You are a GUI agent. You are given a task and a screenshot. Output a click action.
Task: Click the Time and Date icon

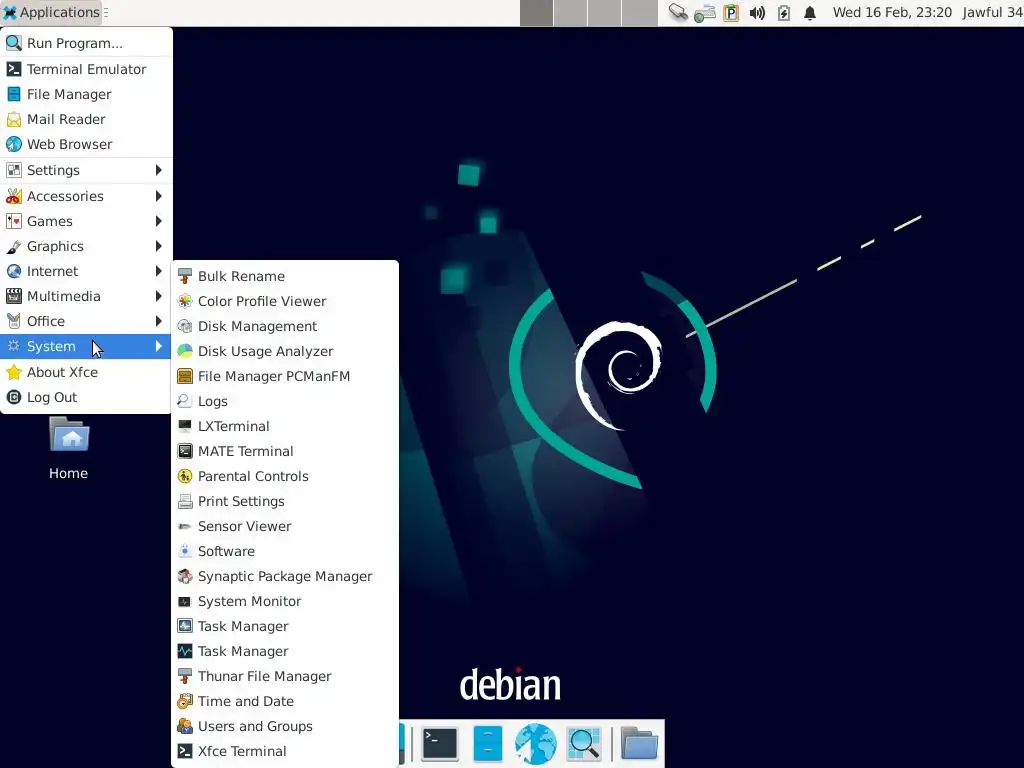click(185, 701)
